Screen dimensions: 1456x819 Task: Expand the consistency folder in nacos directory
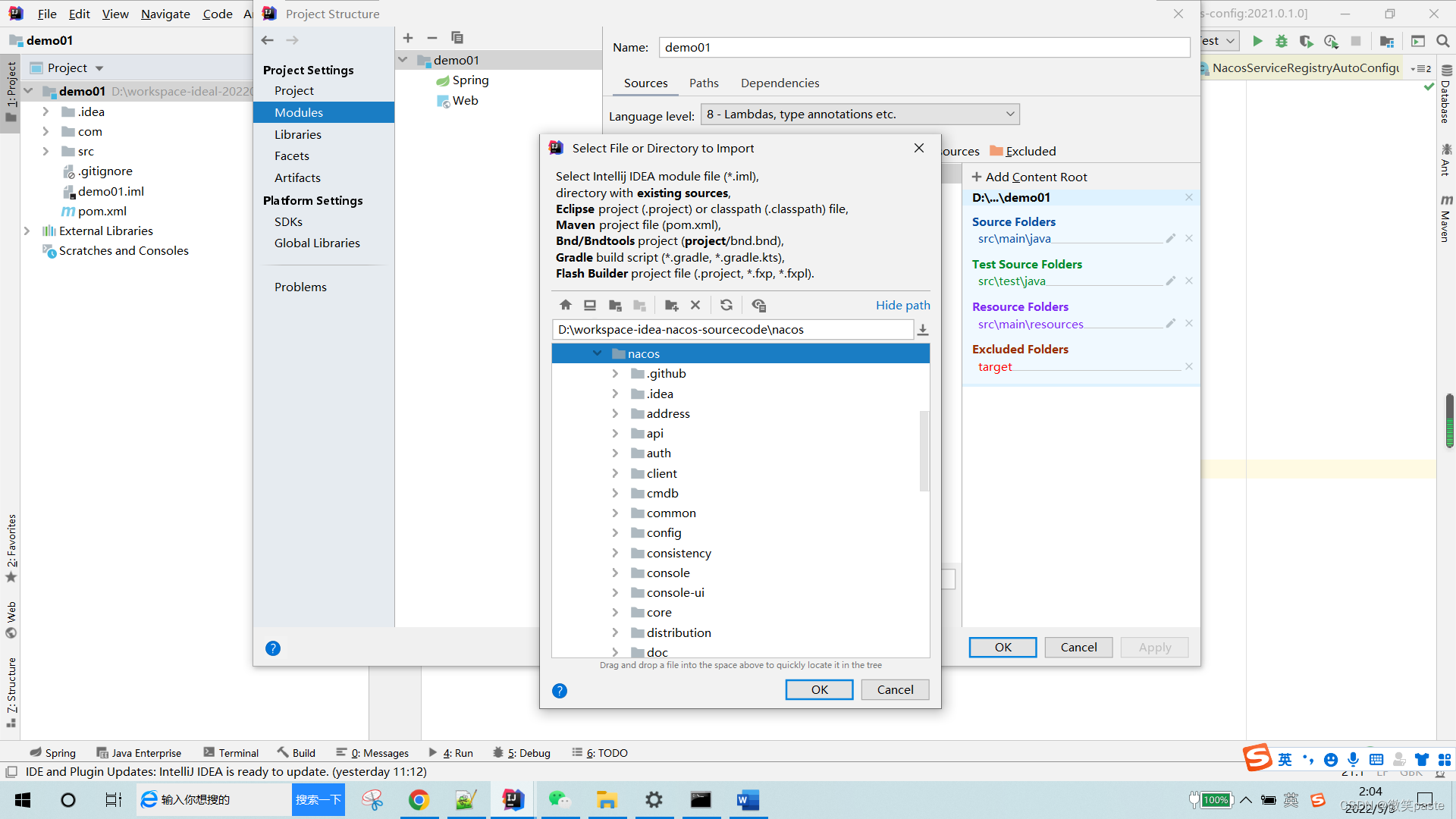(614, 553)
